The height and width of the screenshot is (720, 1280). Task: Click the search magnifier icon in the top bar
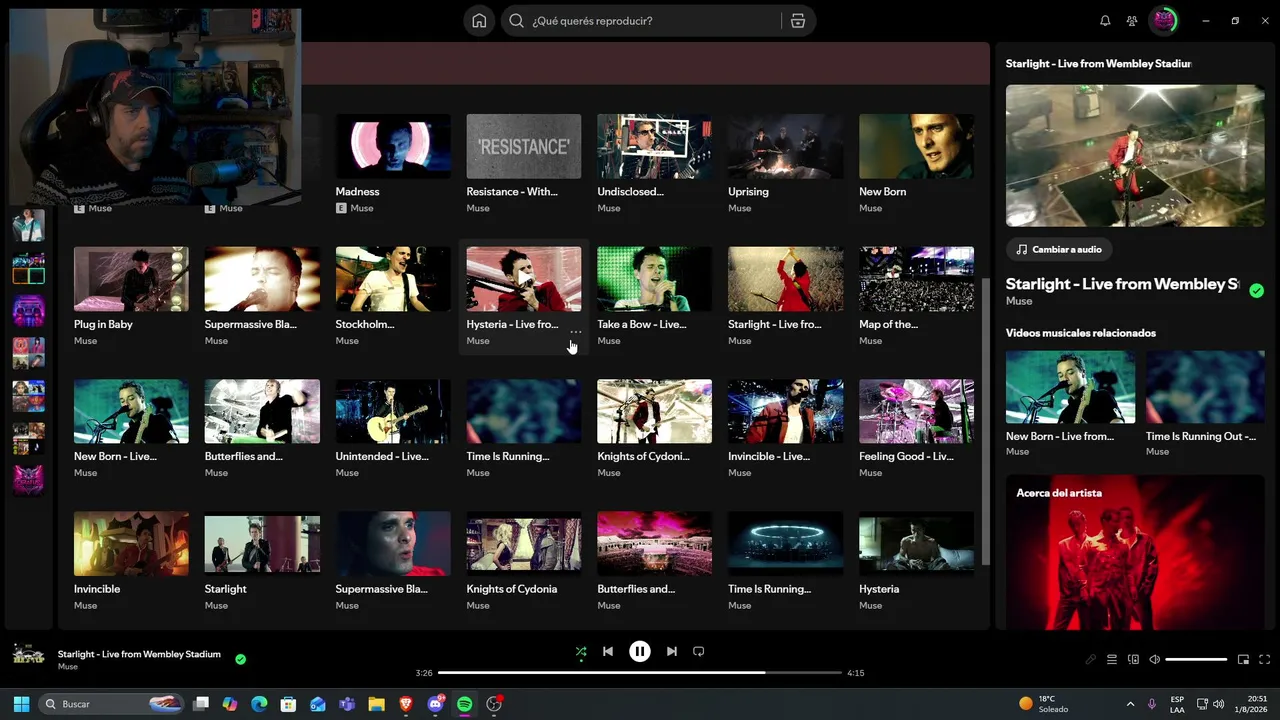(x=516, y=21)
